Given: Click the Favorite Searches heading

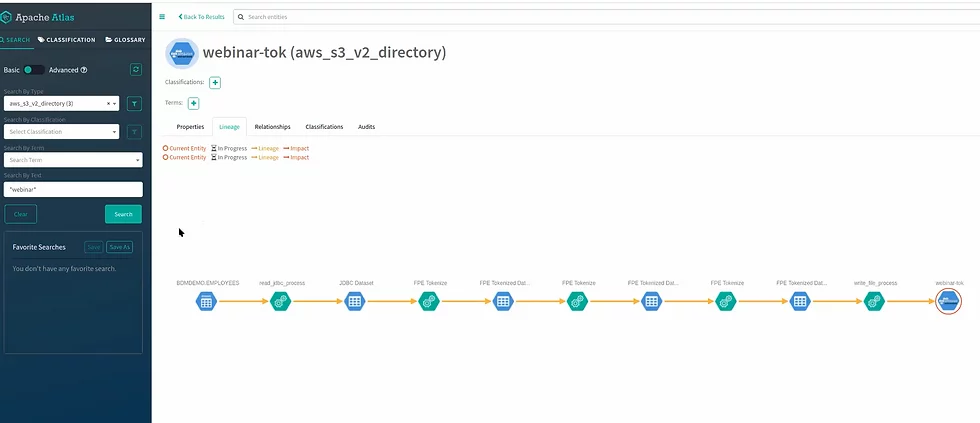Looking at the screenshot, I should pos(39,247).
